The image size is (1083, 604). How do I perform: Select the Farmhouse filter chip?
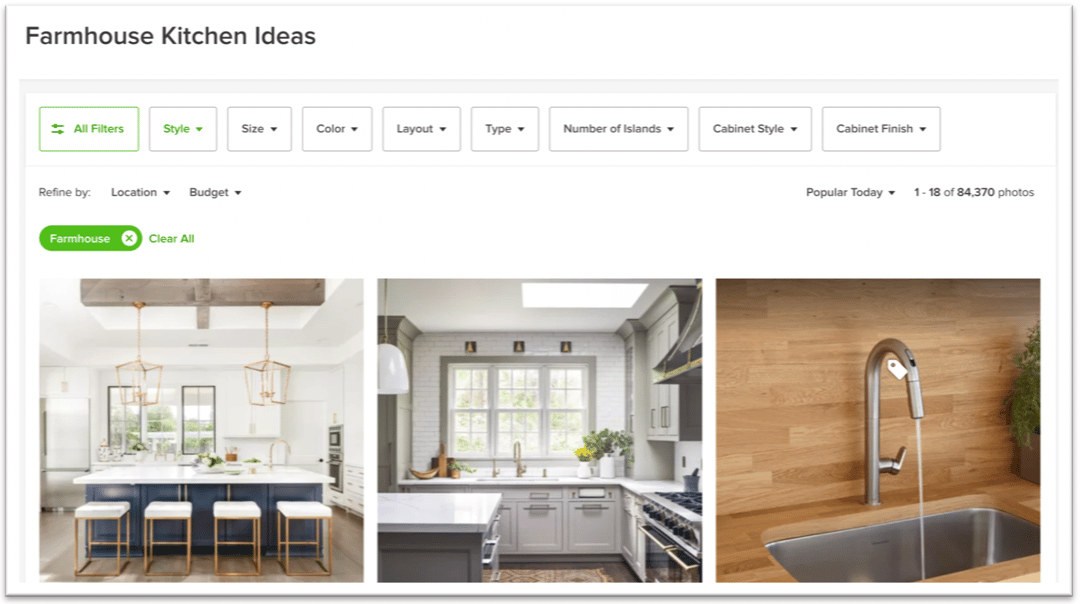[x=80, y=238]
